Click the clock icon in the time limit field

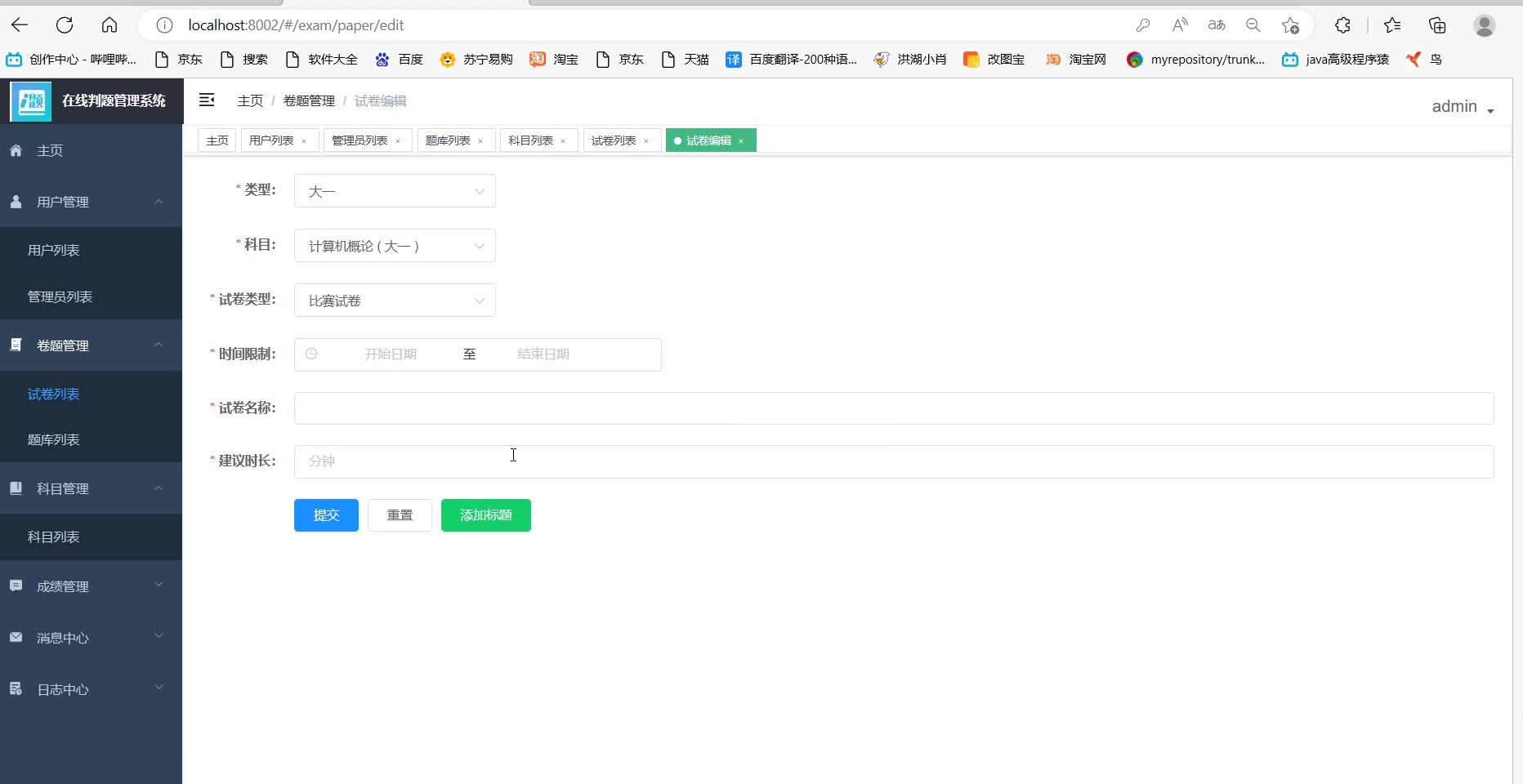coord(311,354)
